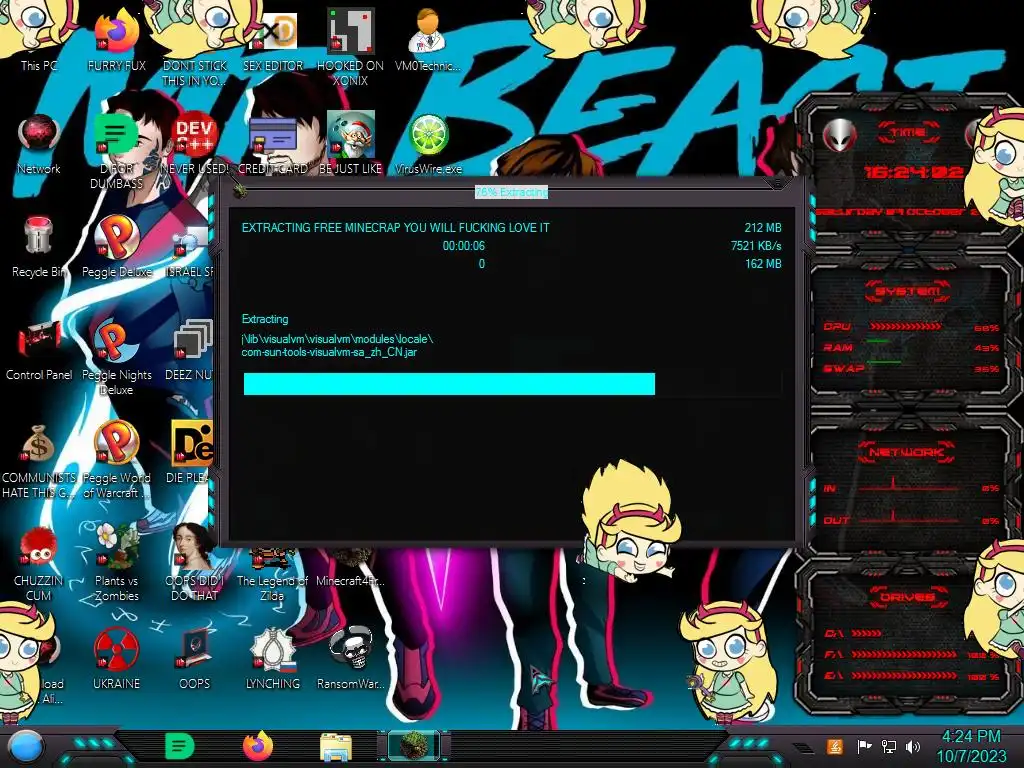Click the 7521 KB/s speed value
The height and width of the screenshot is (768, 1024).
(x=756, y=246)
